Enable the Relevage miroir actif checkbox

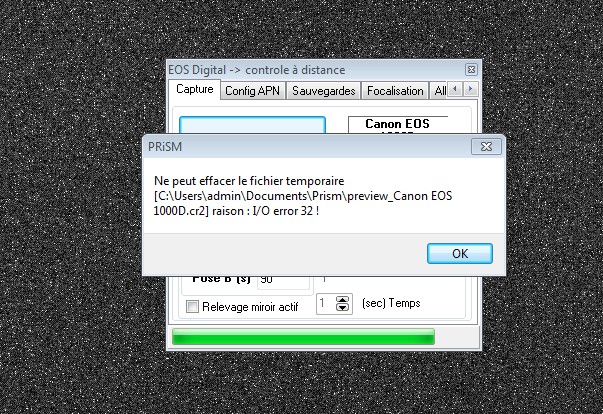192,307
